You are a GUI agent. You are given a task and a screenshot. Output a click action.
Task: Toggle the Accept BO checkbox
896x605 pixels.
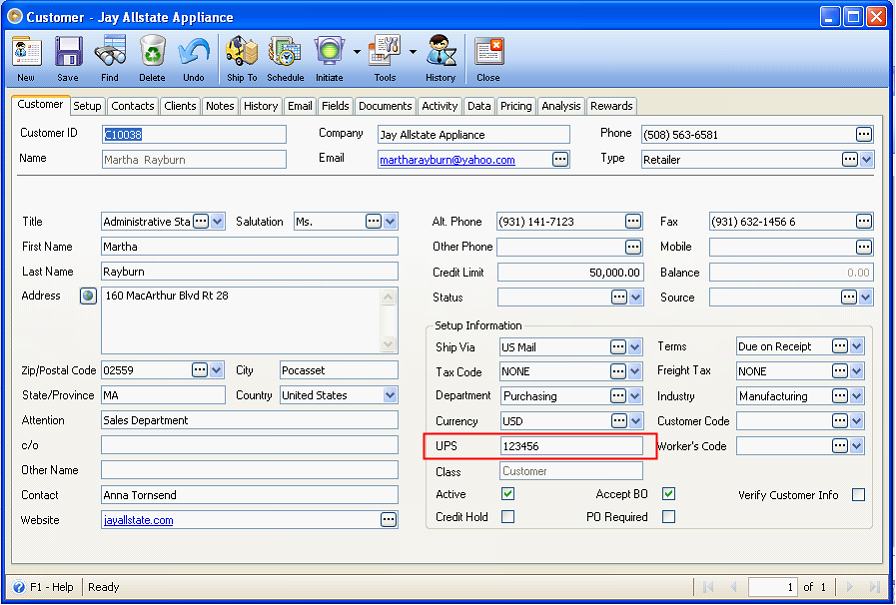pyautogui.click(x=669, y=494)
